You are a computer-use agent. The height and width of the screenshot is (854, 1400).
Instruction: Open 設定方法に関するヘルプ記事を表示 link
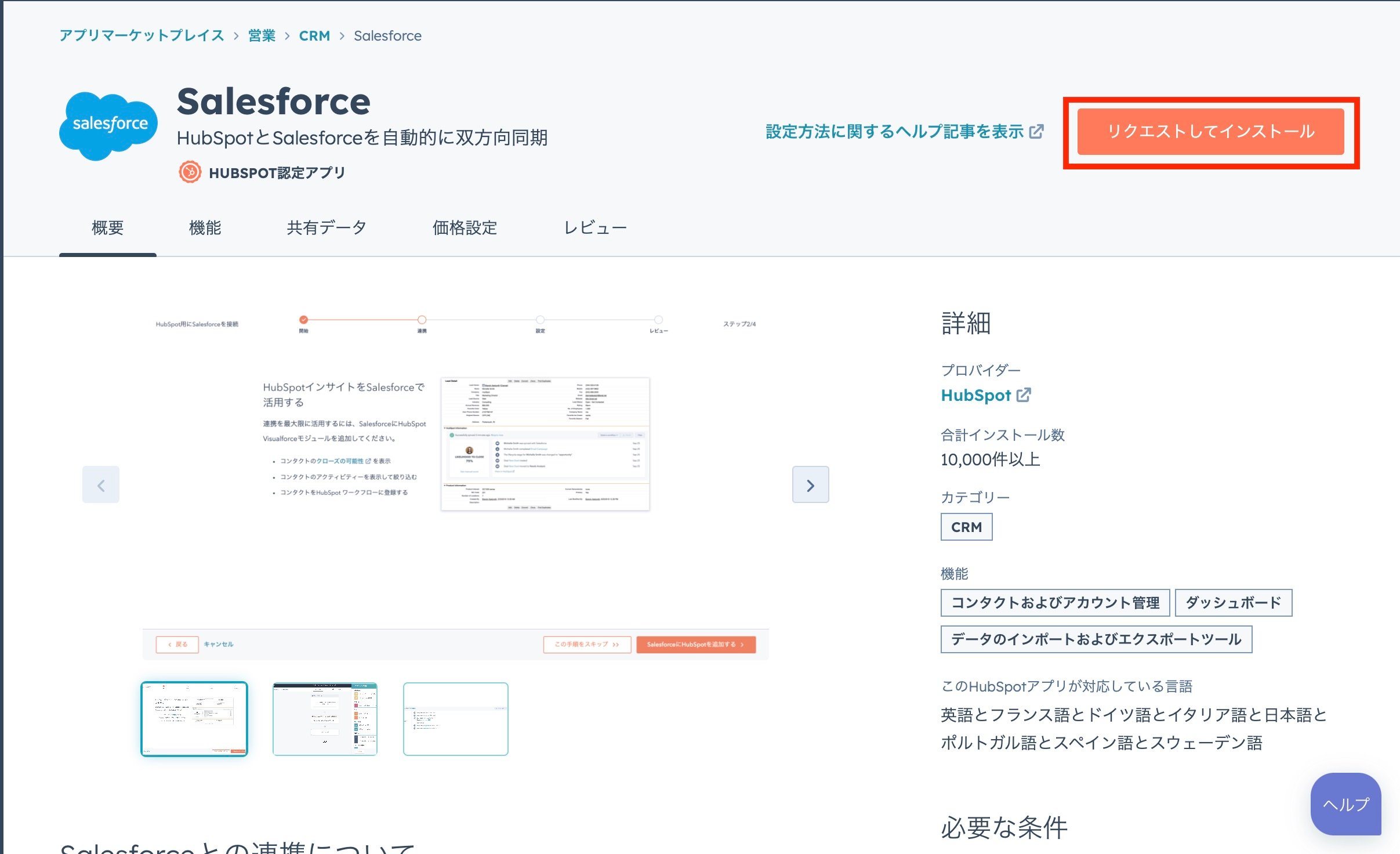tap(895, 132)
